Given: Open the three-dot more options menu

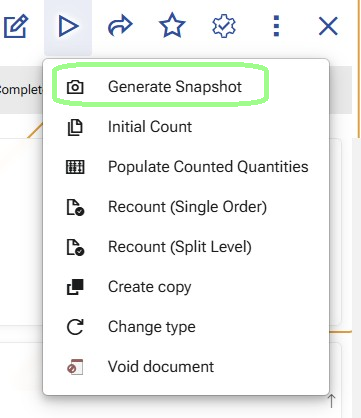Looking at the screenshot, I should (x=276, y=26).
